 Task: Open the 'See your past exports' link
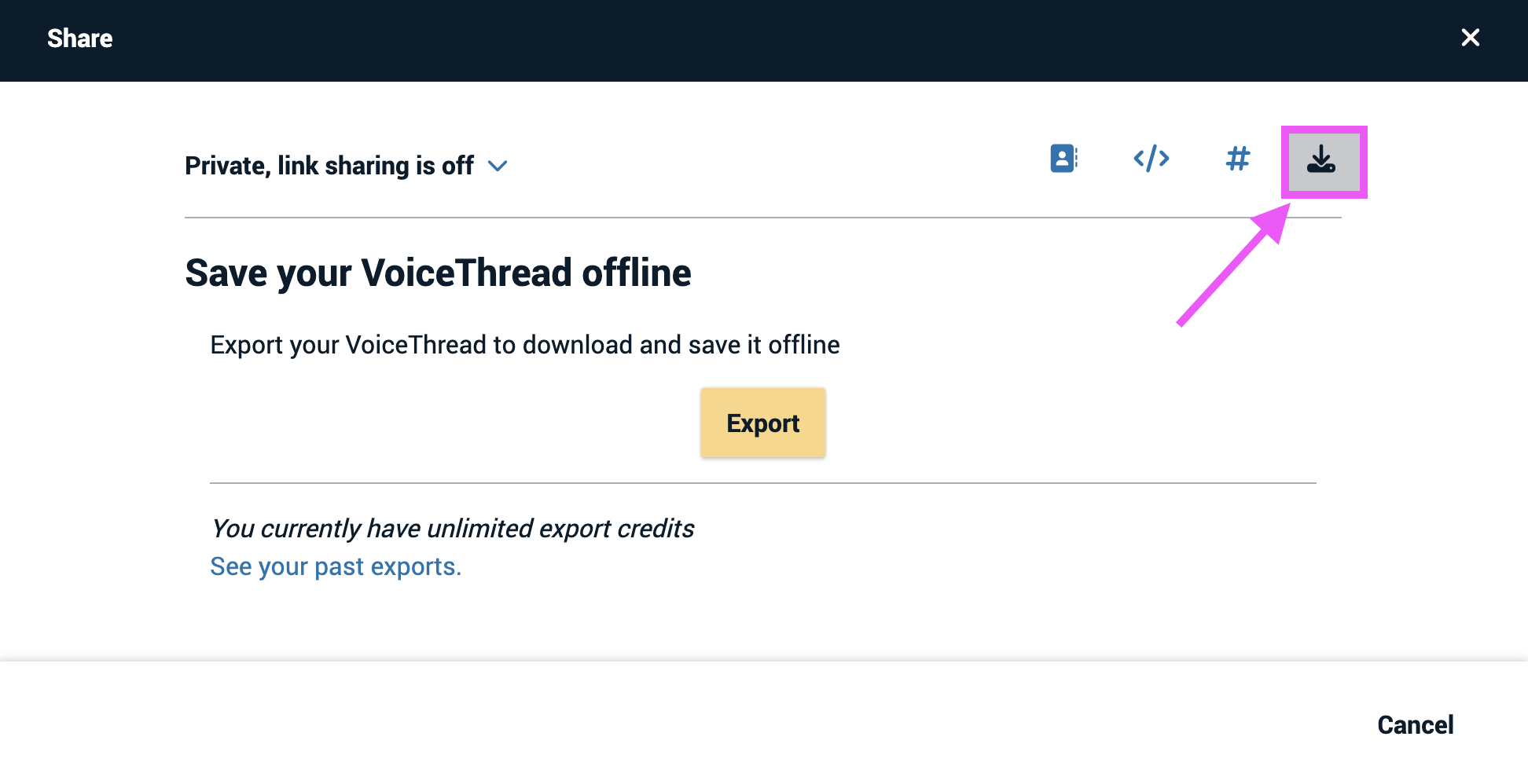coord(336,566)
